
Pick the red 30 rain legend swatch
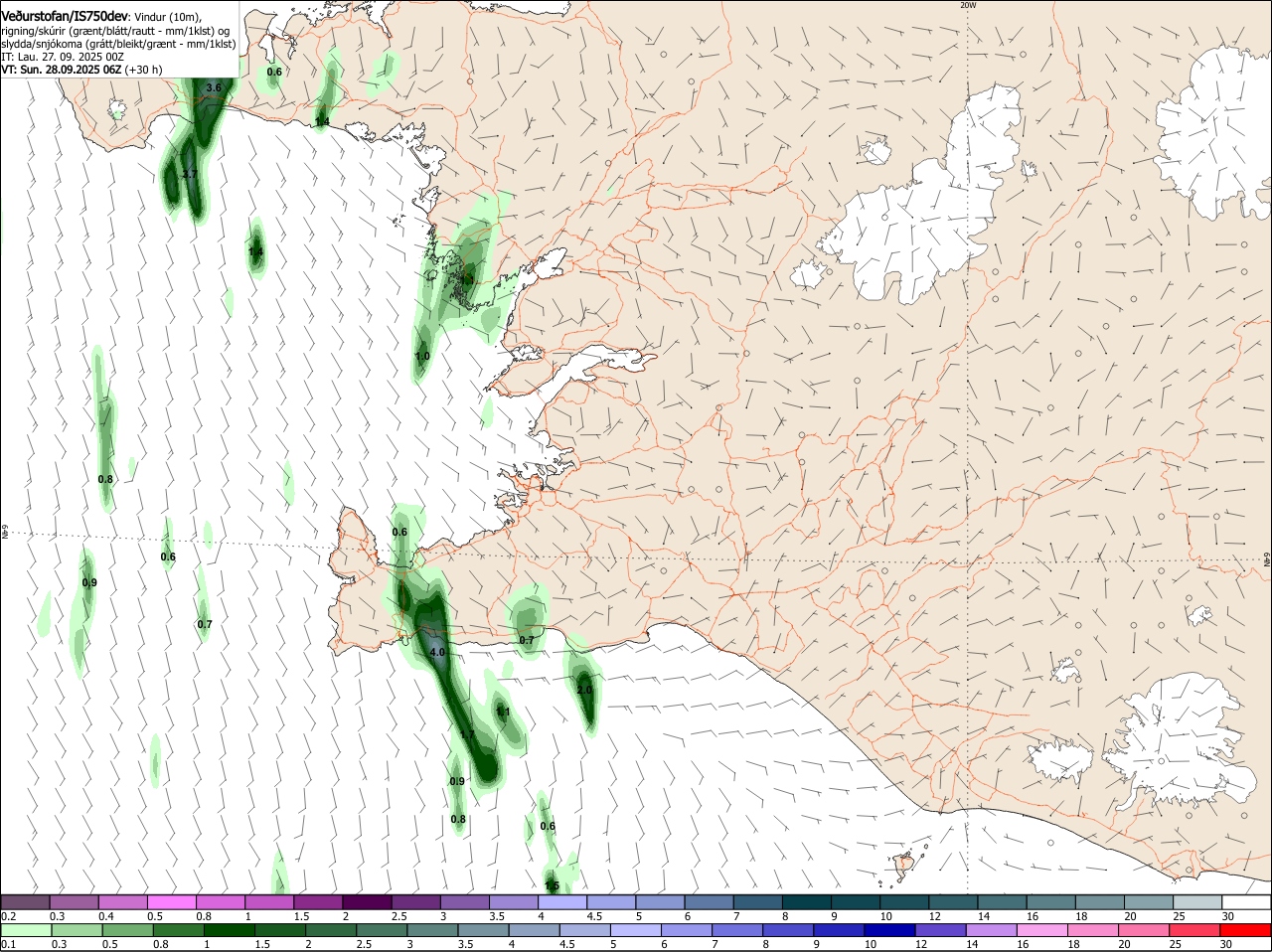tap(1244, 930)
